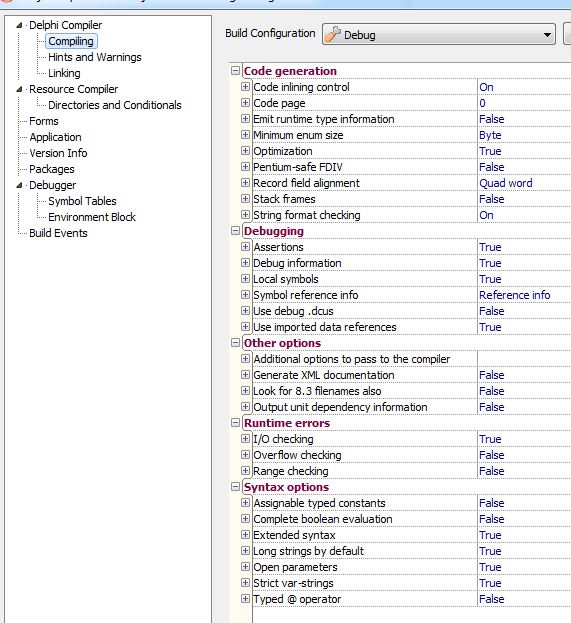Expand the Complete boolean evaluation row

click(x=246, y=519)
